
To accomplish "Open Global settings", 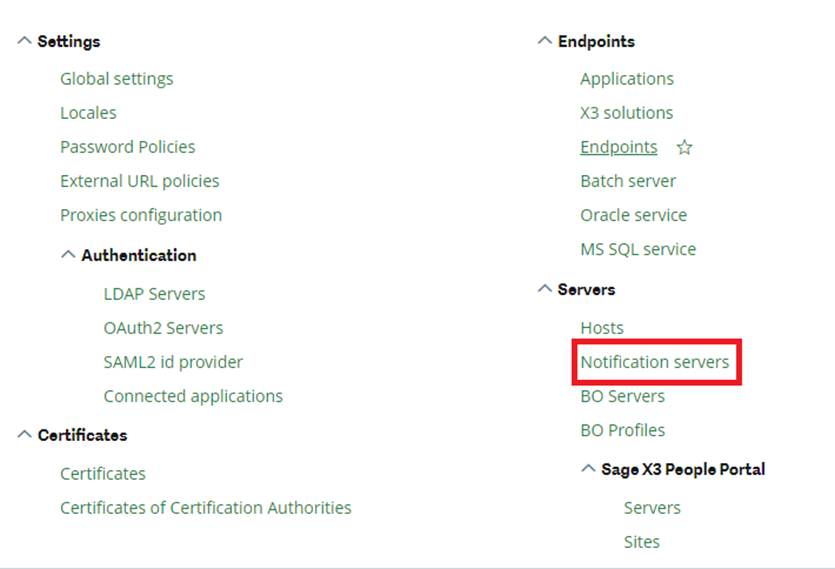I will [116, 79].
